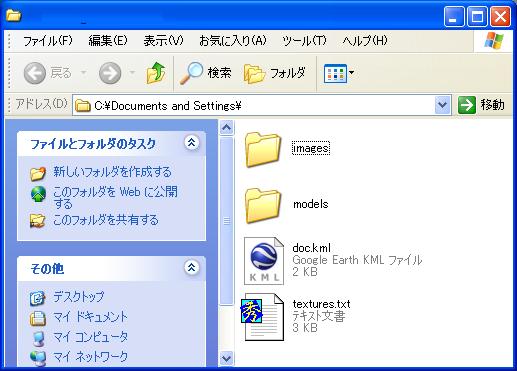Click the doc.kml file name
The image size is (517, 371).
tap(311, 248)
